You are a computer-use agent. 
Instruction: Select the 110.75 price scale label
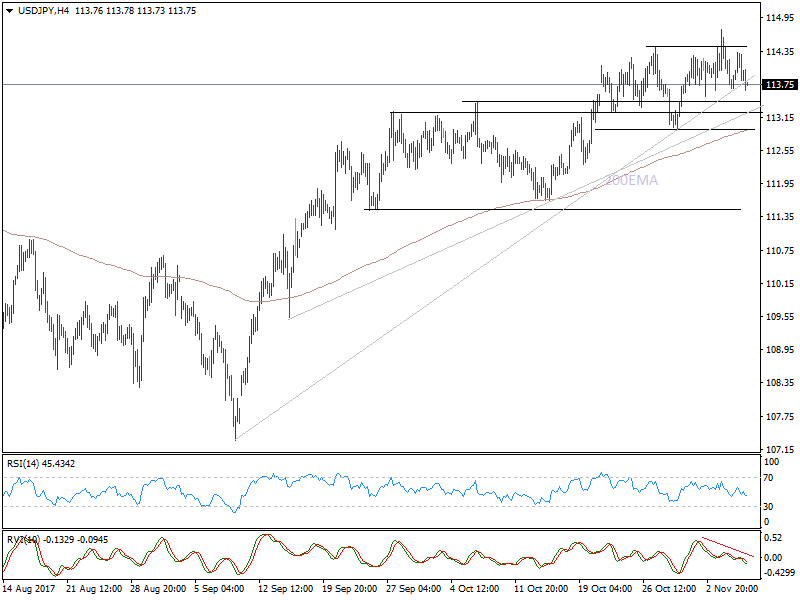780,251
